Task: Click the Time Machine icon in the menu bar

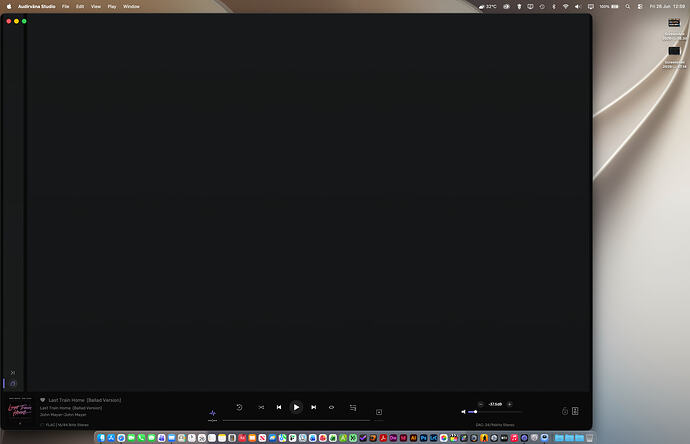Action: pyautogui.click(x=542, y=7)
